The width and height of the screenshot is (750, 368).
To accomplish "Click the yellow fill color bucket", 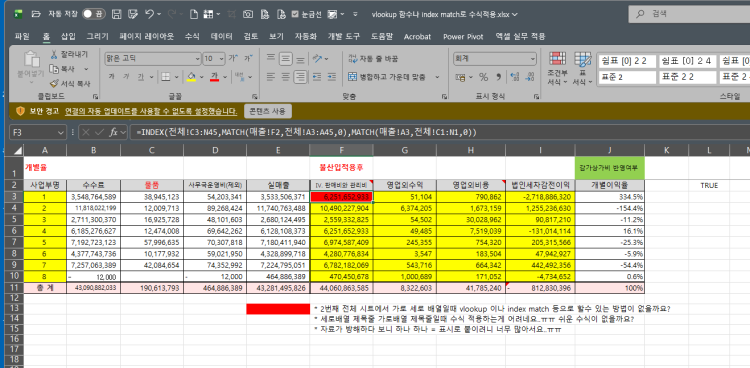I will (191, 77).
